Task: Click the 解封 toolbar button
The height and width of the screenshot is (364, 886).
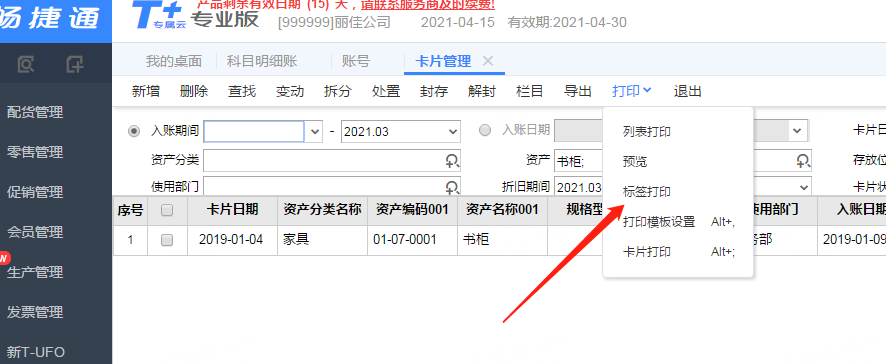Action: coord(482,91)
